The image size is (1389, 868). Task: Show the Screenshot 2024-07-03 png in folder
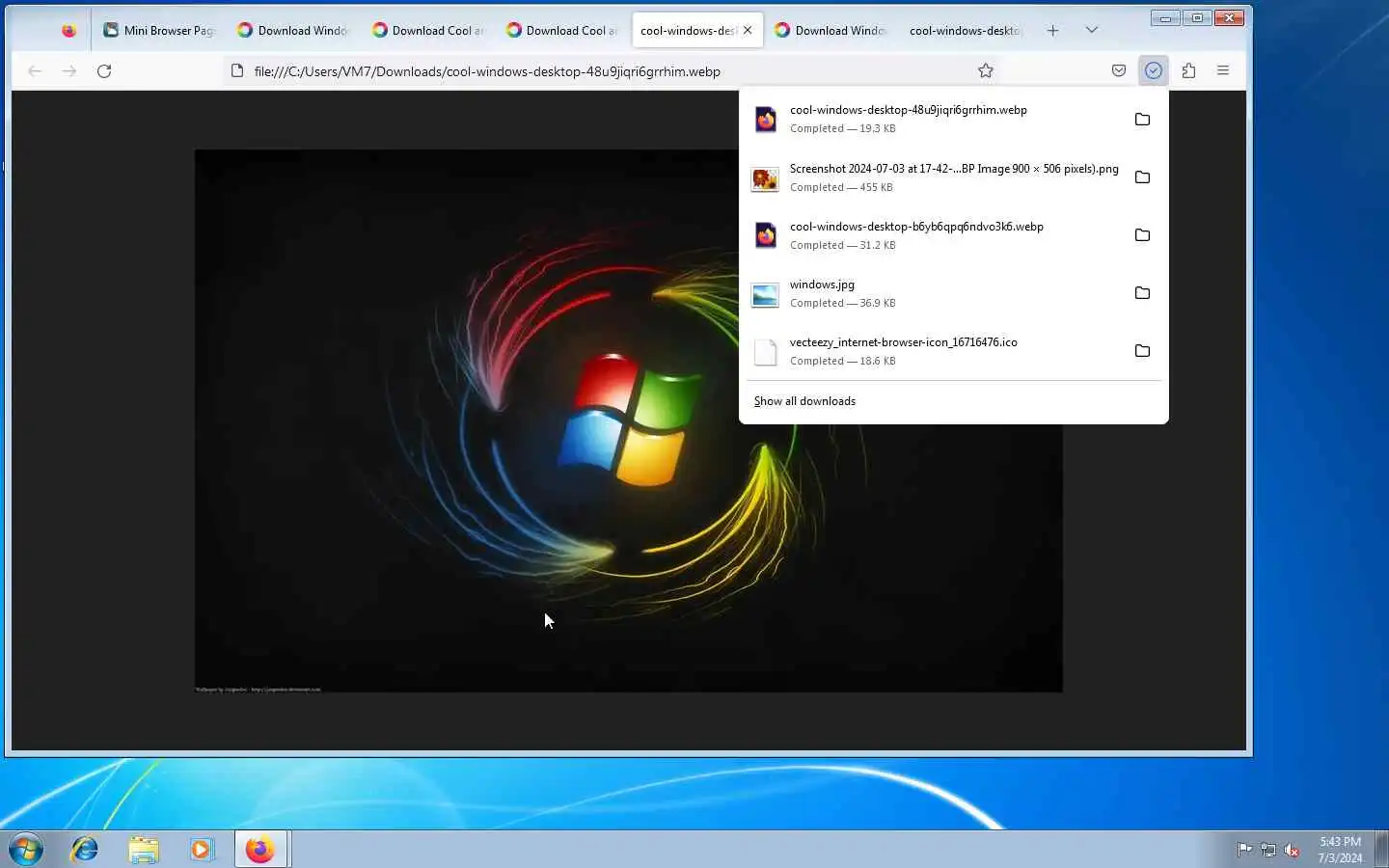pyautogui.click(x=1142, y=176)
